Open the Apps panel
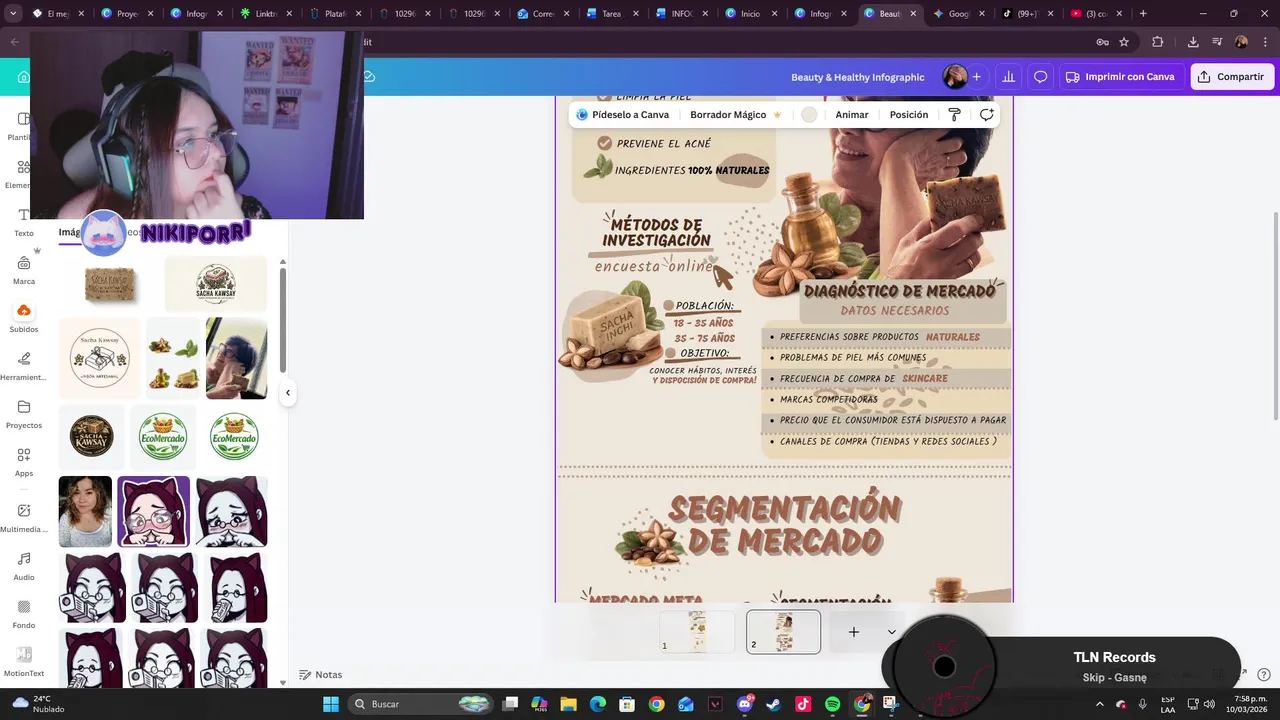Image resolution: width=1280 pixels, height=720 pixels. click(x=24, y=462)
